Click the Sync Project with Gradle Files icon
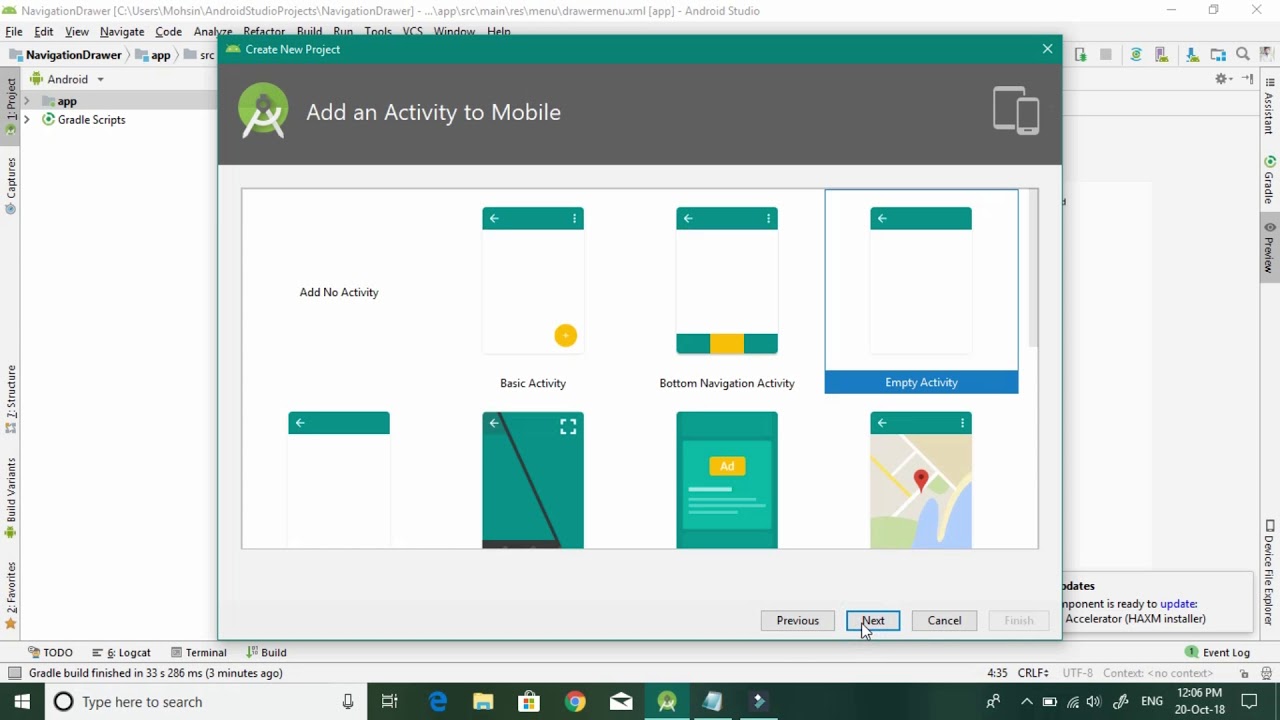 point(1136,55)
